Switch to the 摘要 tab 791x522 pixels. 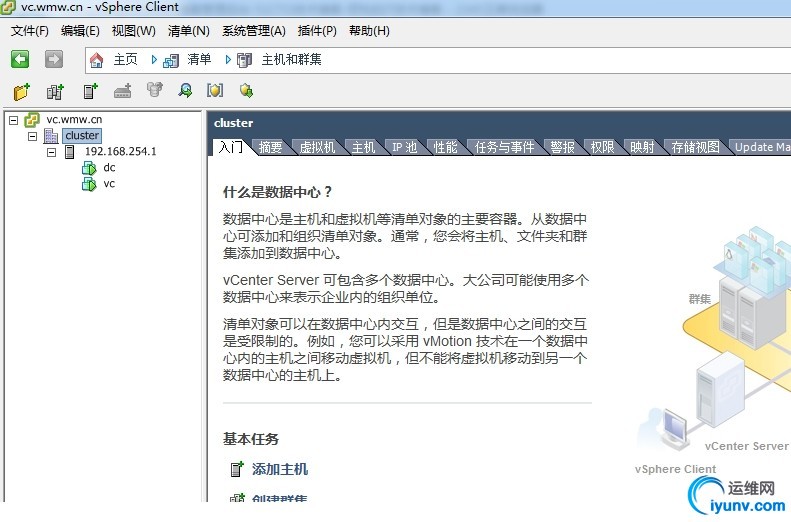pos(270,147)
